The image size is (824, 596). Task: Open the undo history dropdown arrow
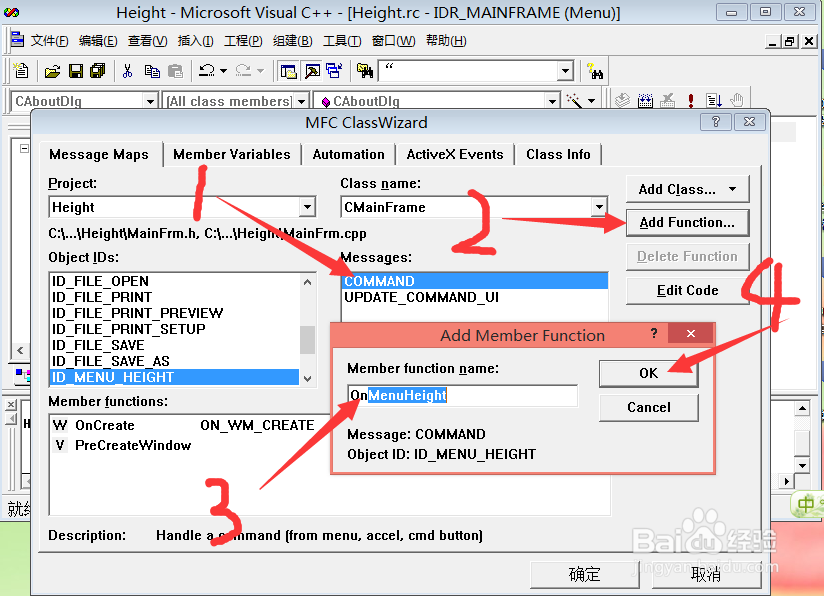coord(223,70)
